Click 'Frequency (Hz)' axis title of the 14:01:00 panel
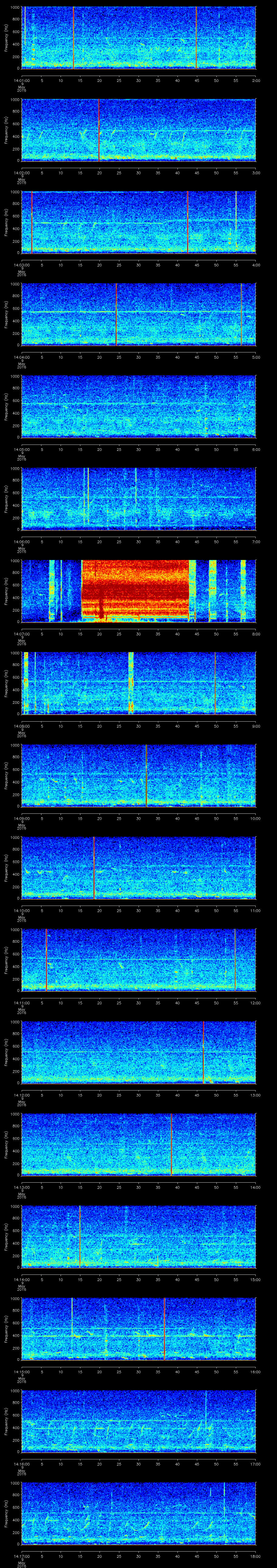 pyautogui.click(x=6, y=38)
